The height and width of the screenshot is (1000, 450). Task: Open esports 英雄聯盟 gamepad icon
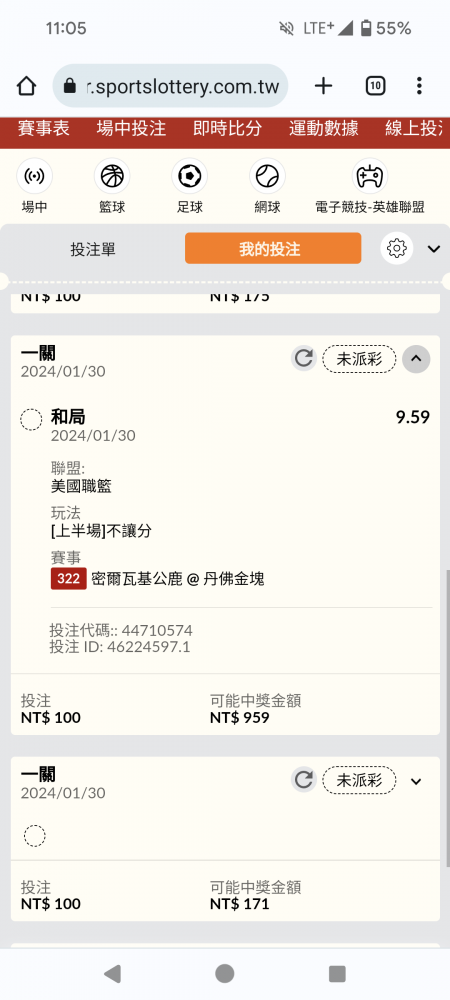pos(370,177)
